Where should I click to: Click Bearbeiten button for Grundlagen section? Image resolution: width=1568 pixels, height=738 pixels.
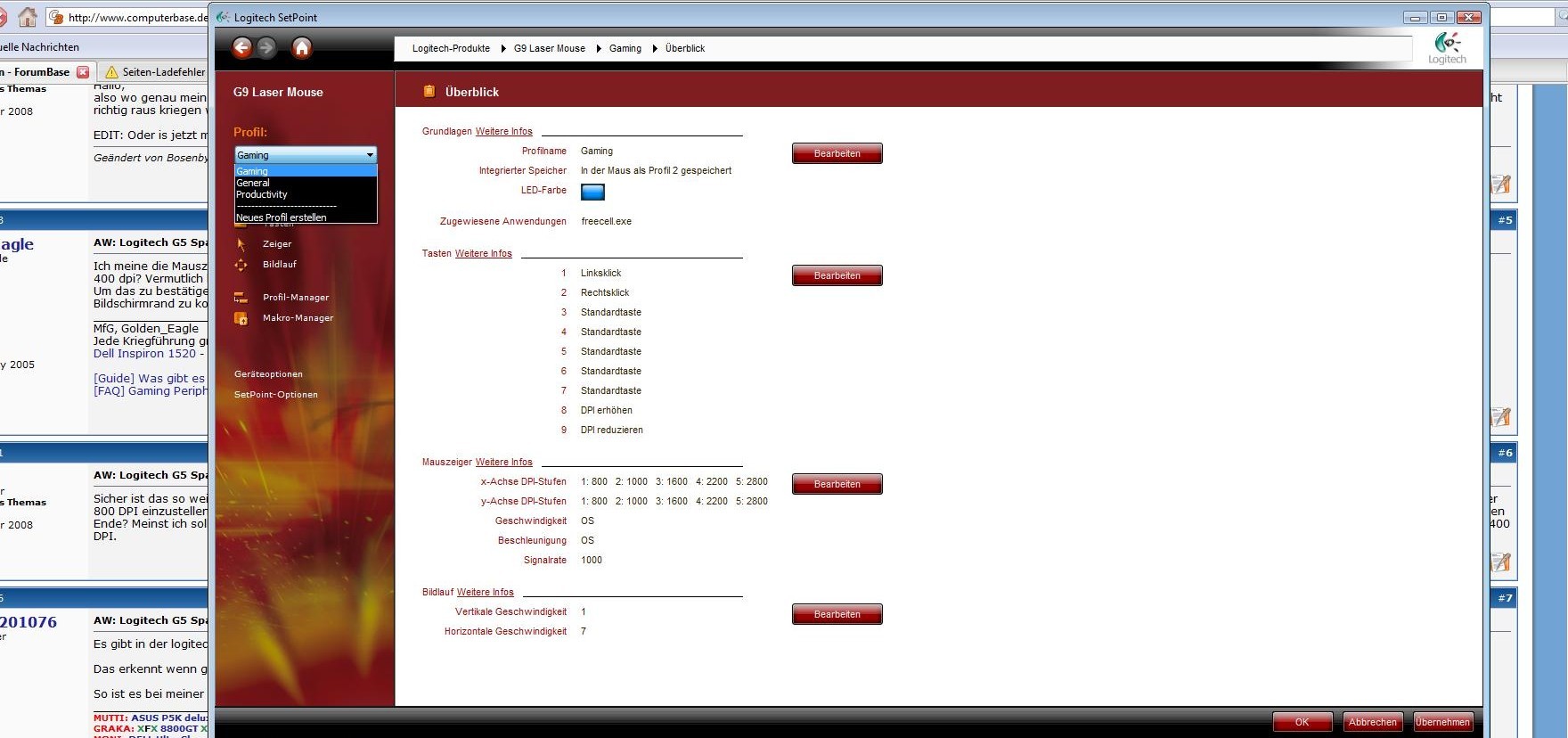coord(837,153)
